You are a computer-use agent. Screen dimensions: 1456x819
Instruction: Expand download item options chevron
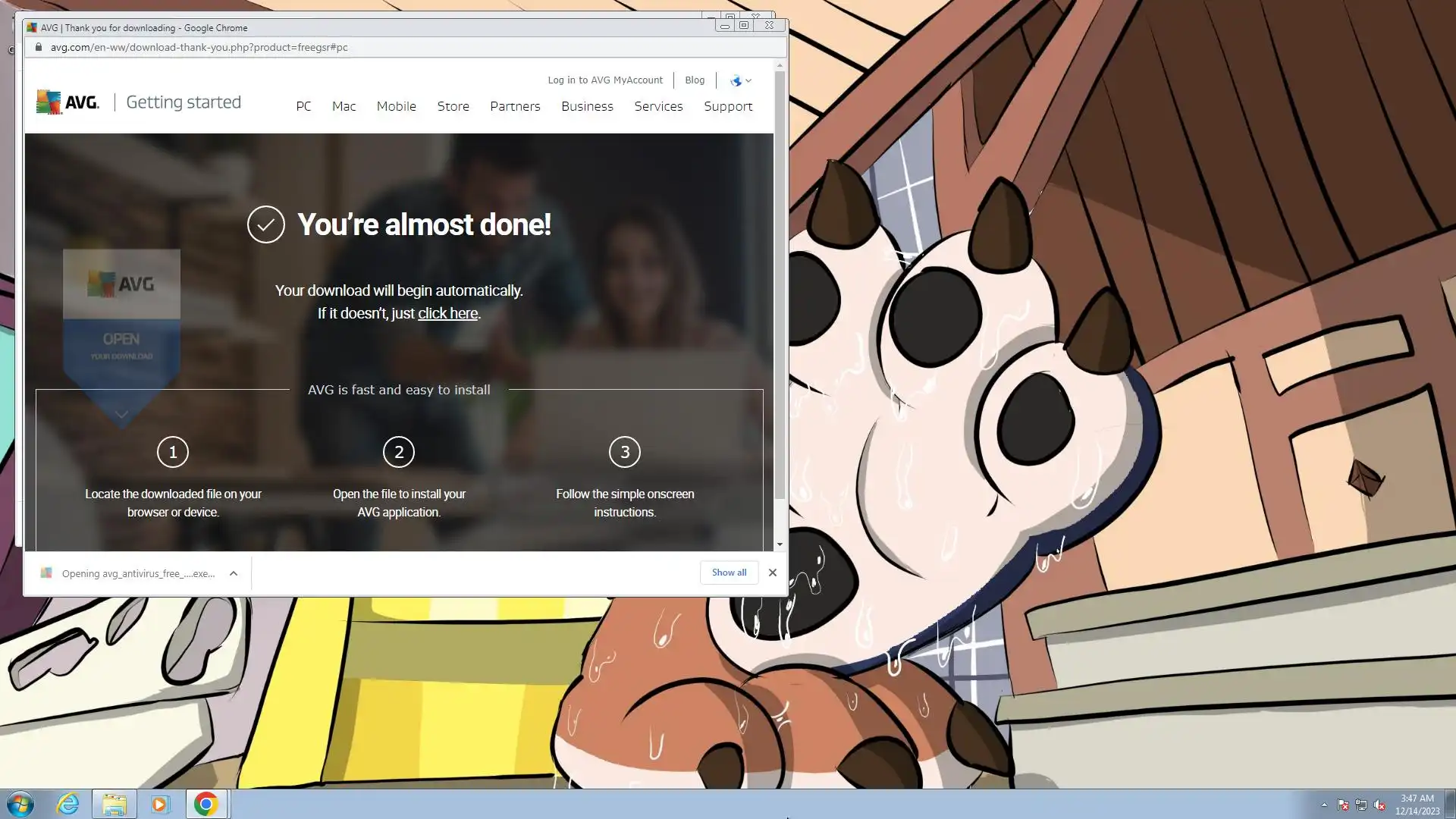point(234,573)
